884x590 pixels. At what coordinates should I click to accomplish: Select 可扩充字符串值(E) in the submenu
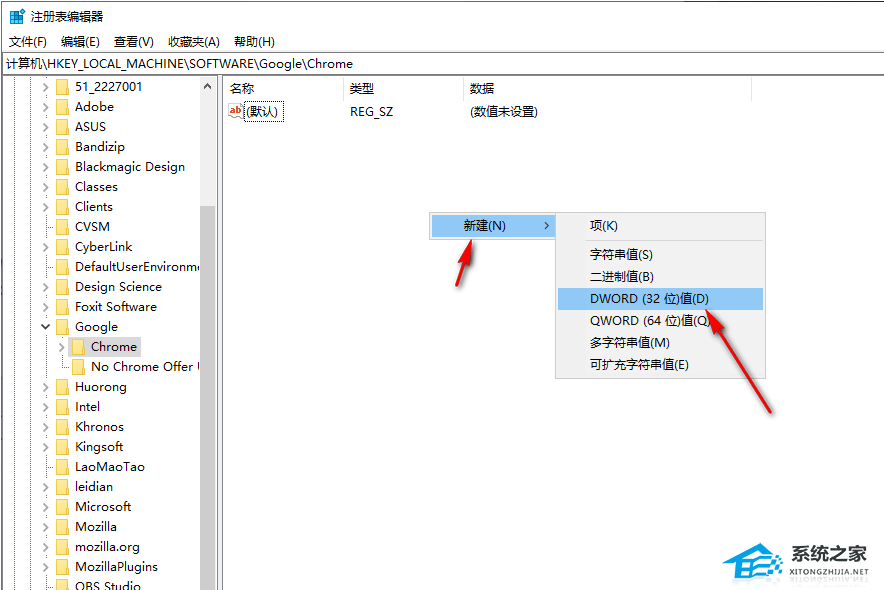[x=660, y=365]
